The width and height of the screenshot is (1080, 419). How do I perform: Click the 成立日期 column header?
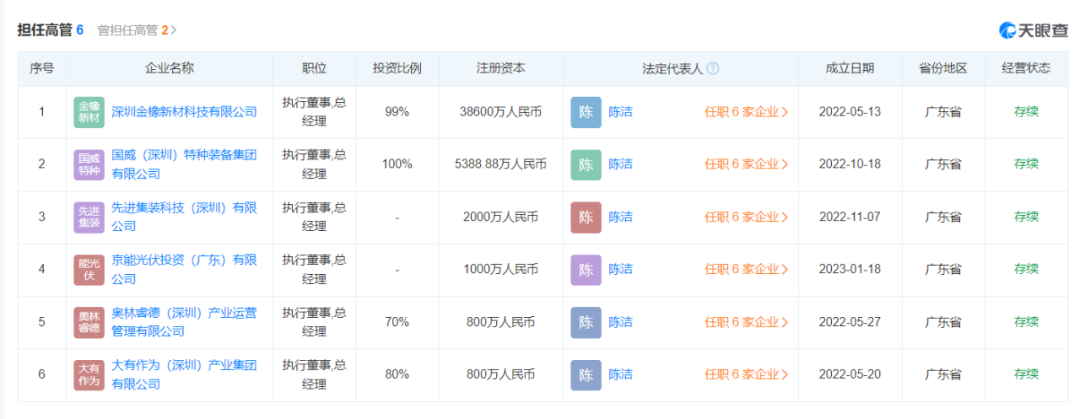point(849,69)
